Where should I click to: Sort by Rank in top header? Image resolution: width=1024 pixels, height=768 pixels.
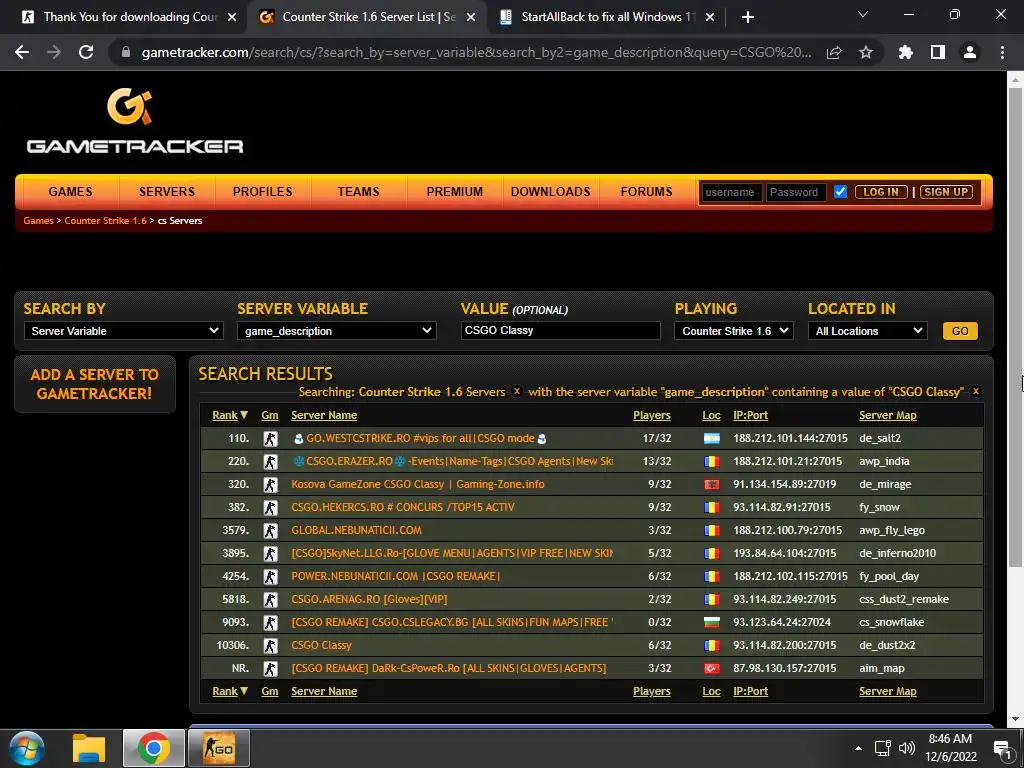230,415
